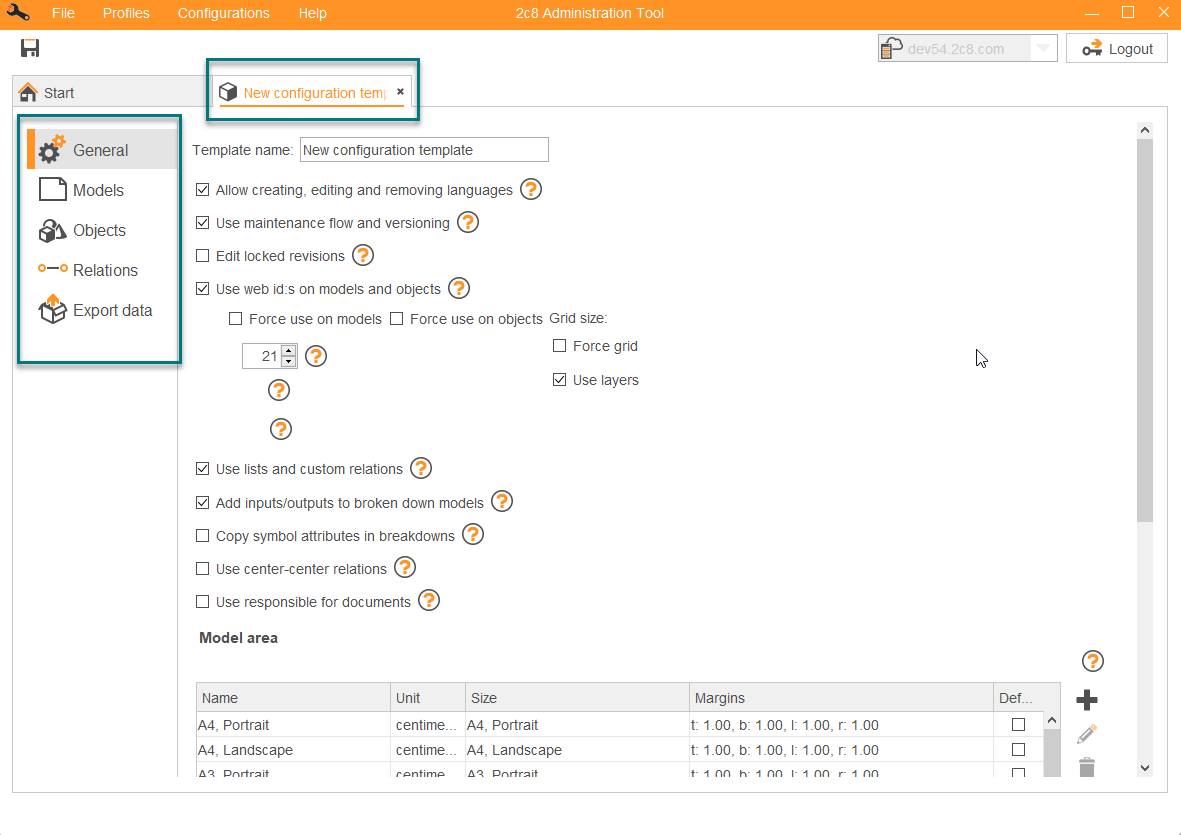The height and width of the screenshot is (835, 1181).
Task: Select Models in the sidebar
Action: [x=102, y=190]
